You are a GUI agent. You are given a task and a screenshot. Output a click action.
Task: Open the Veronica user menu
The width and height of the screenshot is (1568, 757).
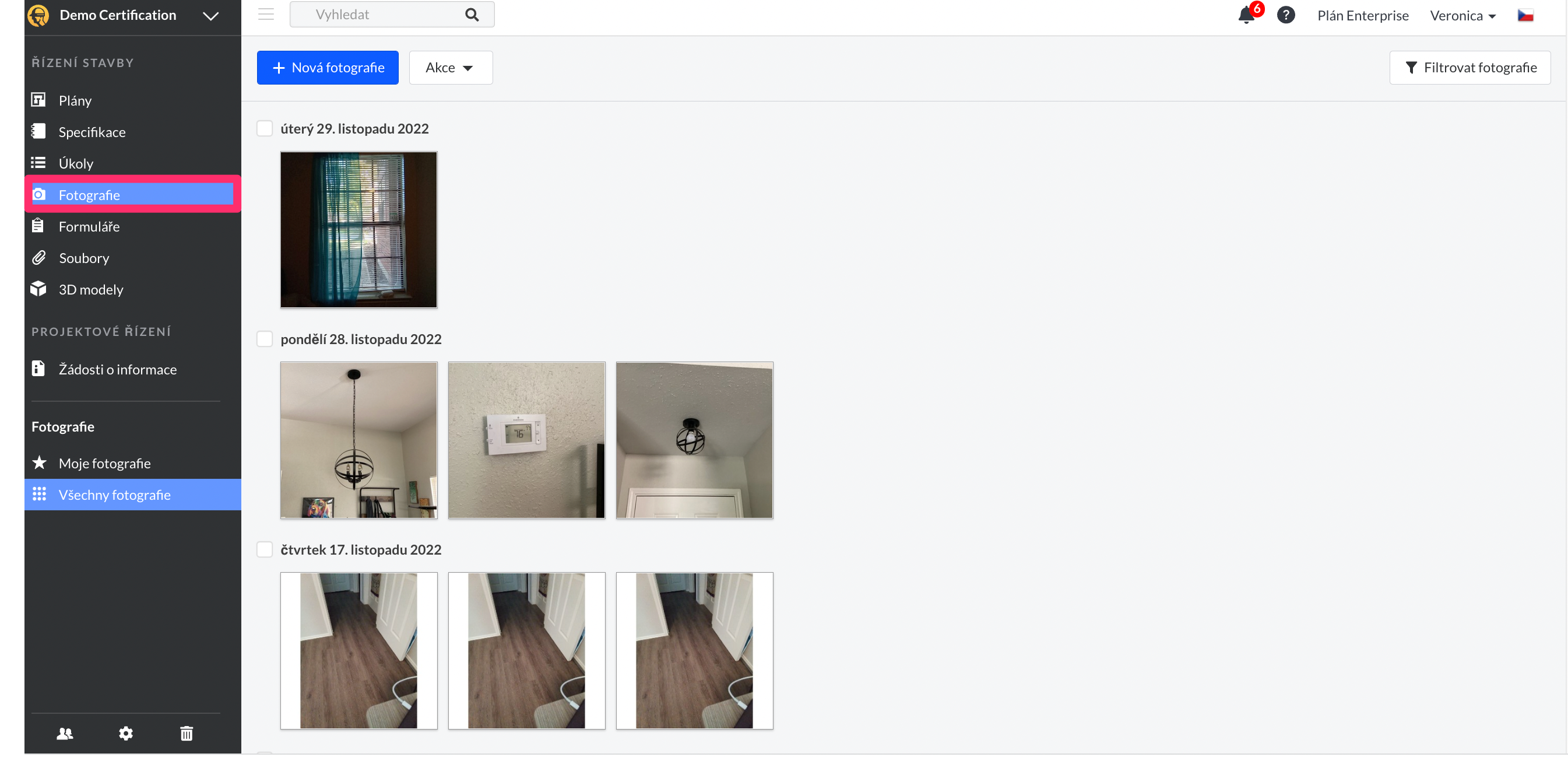1463,16
